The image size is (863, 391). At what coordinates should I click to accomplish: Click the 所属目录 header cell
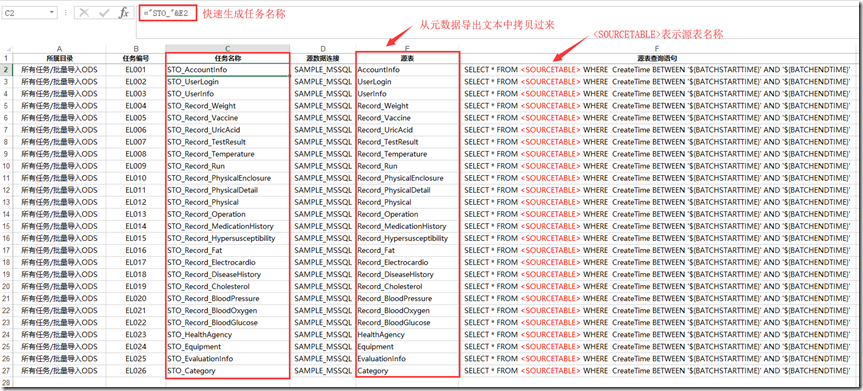point(59,58)
